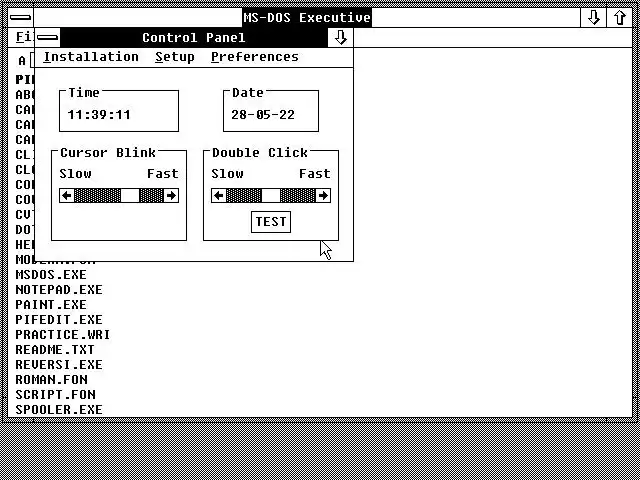Click the MS-DOS Executive title bar

(307, 18)
